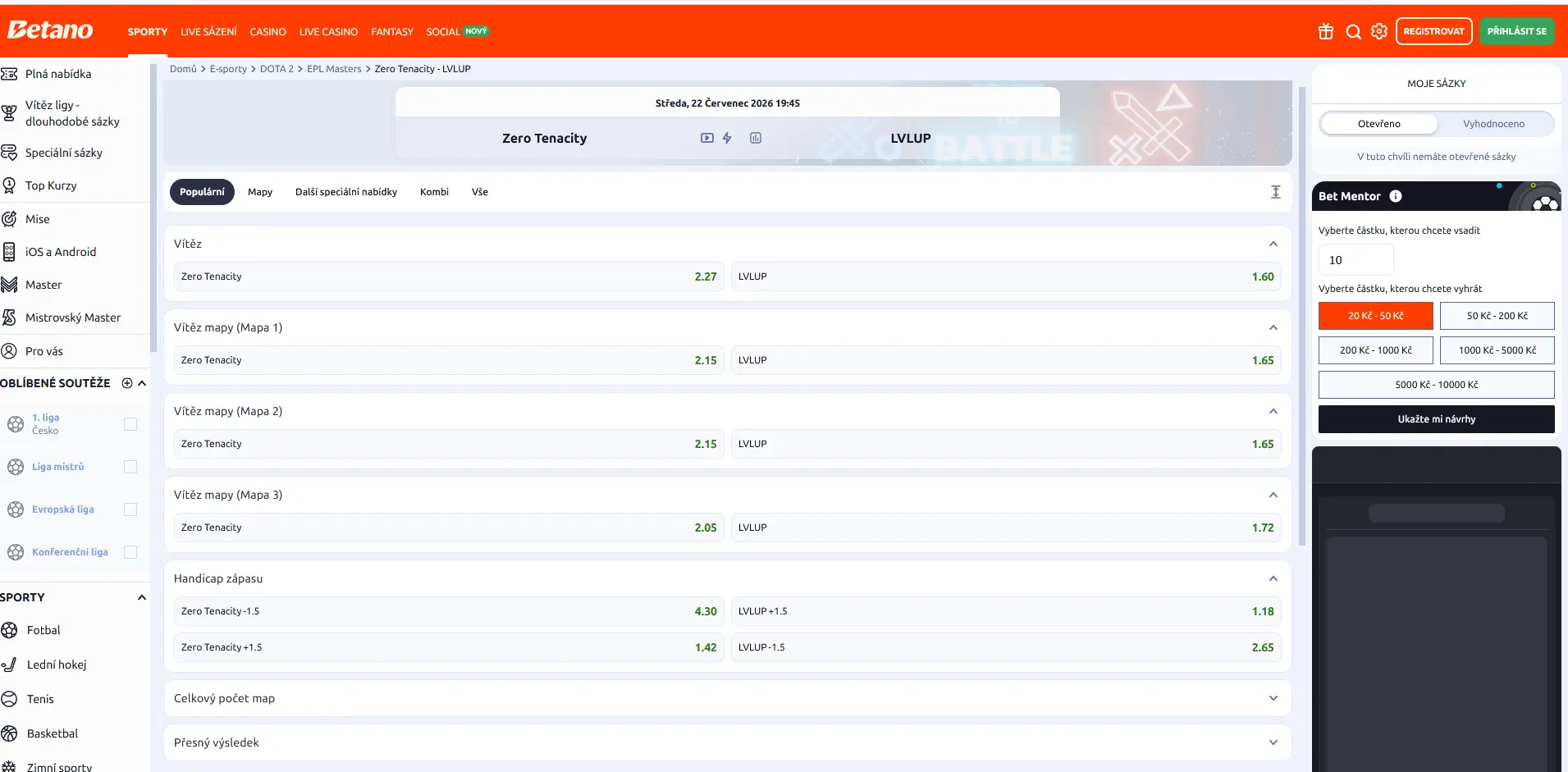Switch to Další speciální nabídky tab
The image size is (1568, 772).
pyautogui.click(x=346, y=192)
